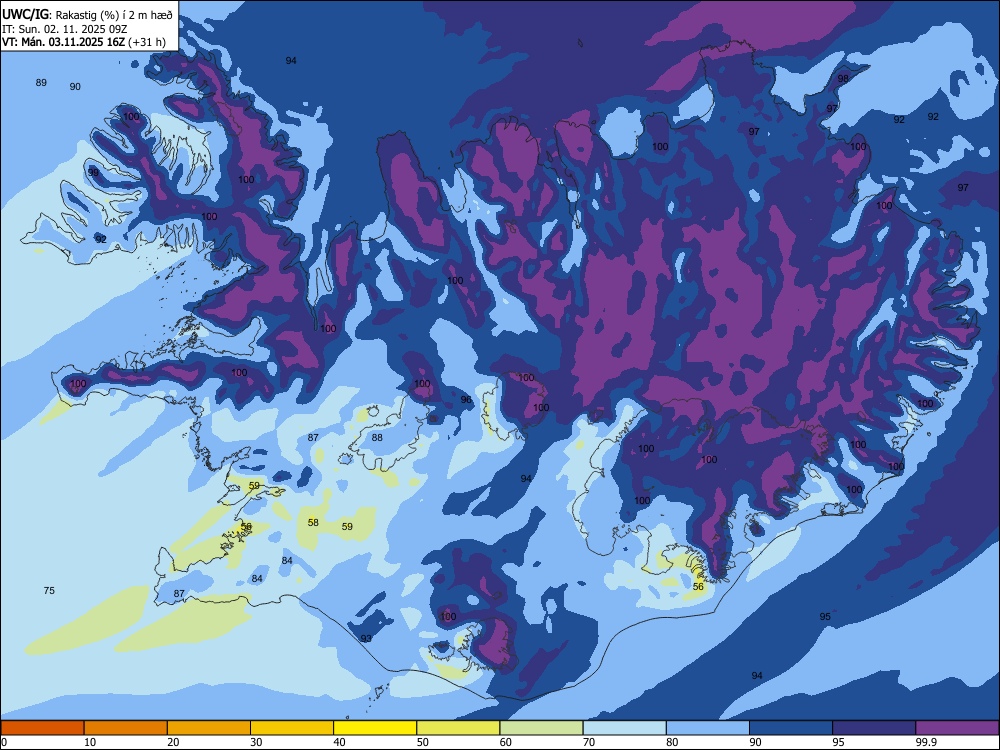The height and width of the screenshot is (750, 1000).
Task: Select the '56' value in the southeast
Action: click(698, 587)
